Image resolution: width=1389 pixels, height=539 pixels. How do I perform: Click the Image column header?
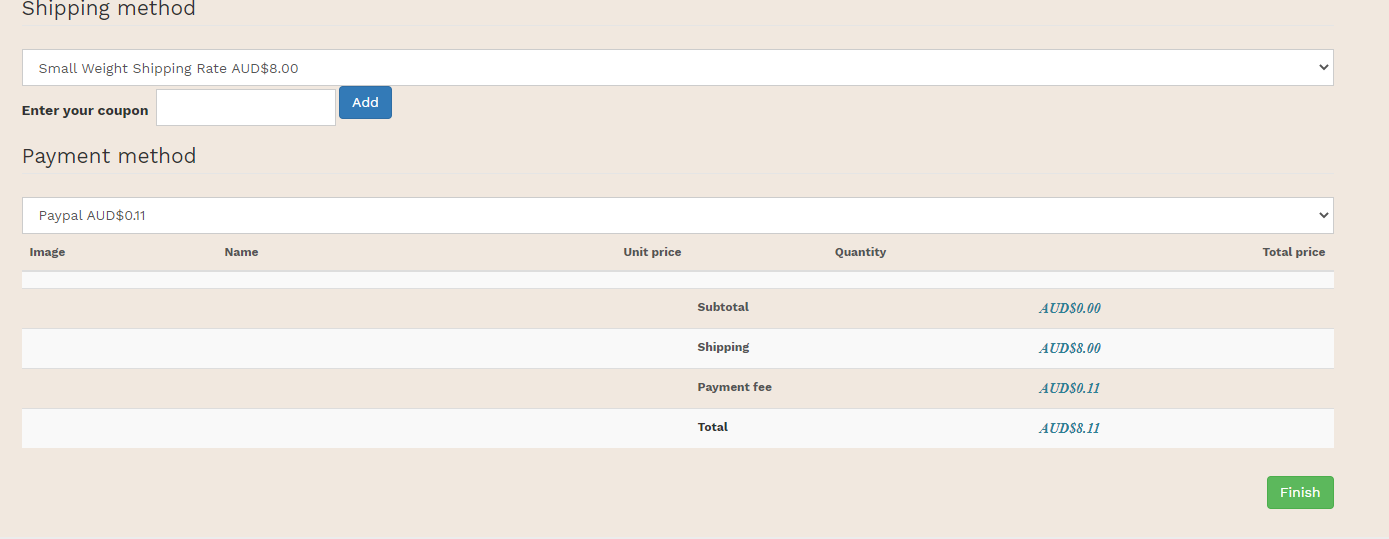pyautogui.click(x=47, y=252)
